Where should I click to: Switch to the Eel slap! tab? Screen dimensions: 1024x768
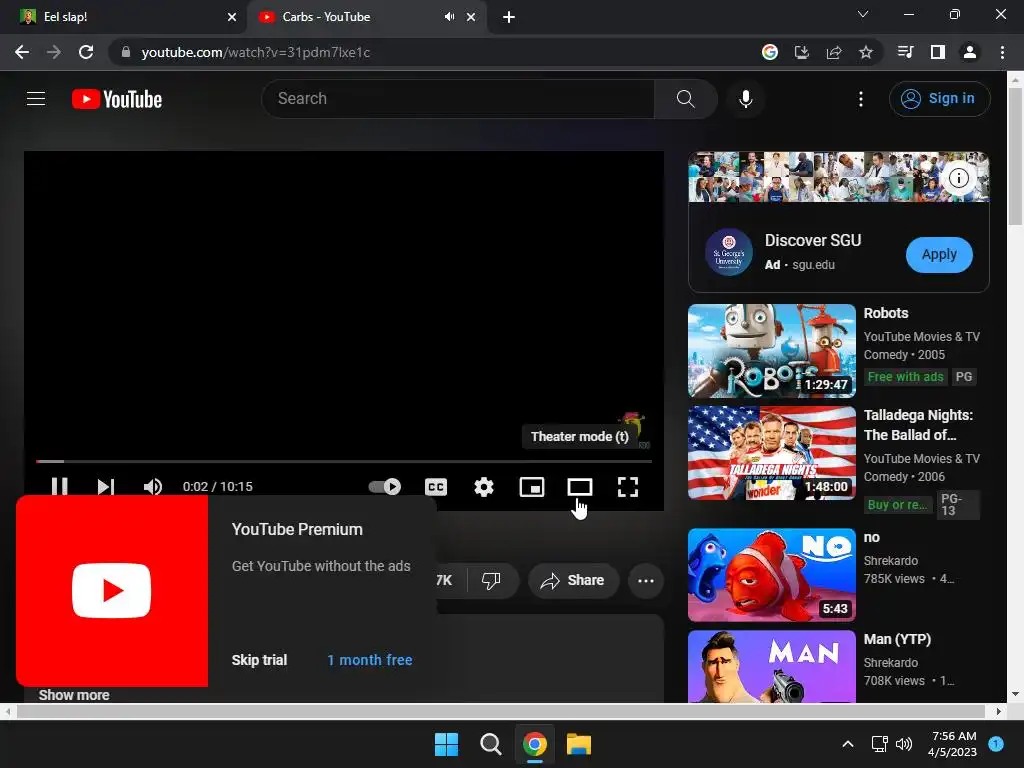pos(122,17)
